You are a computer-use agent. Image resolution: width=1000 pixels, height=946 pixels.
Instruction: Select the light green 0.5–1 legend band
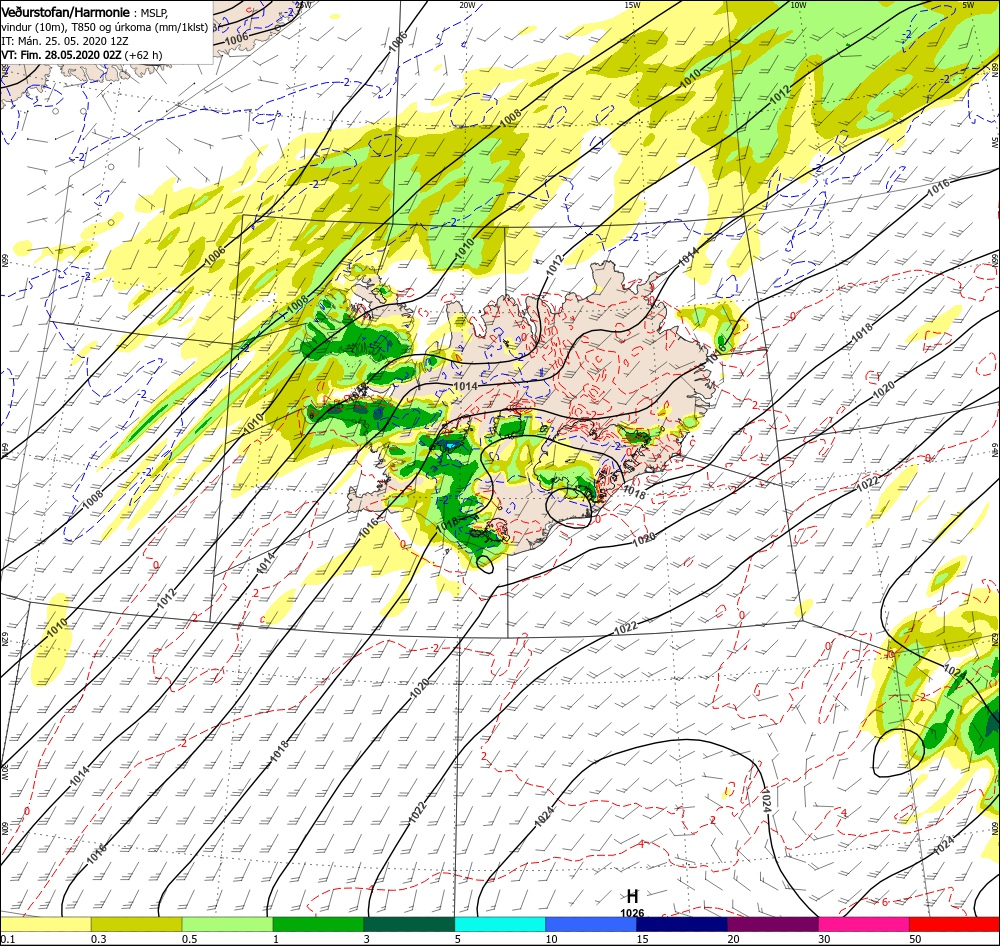(x=227, y=924)
